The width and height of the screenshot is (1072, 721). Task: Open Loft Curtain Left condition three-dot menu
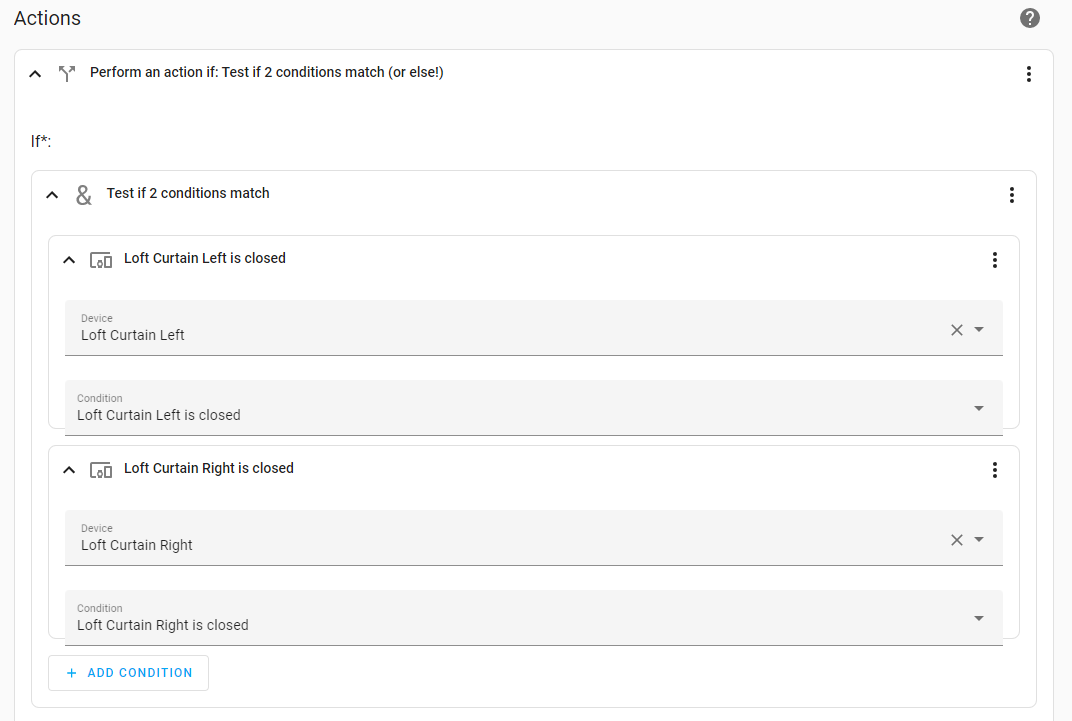click(994, 260)
